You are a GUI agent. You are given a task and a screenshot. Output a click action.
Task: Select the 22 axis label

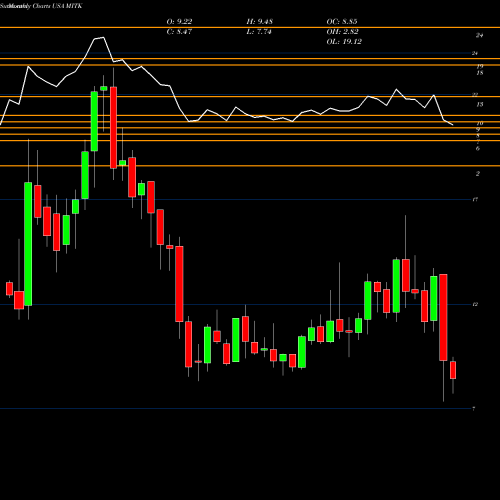tap(475, 95)
